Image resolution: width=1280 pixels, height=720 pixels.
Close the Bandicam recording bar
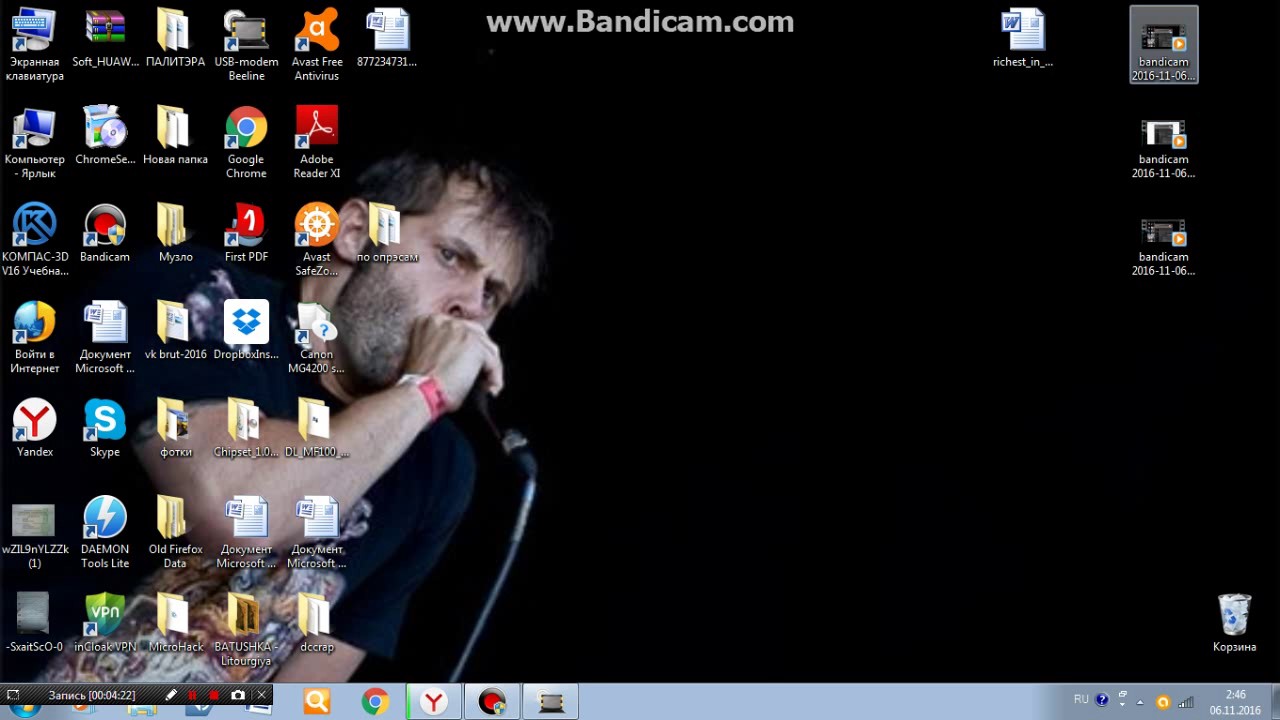tap(261, 695)
